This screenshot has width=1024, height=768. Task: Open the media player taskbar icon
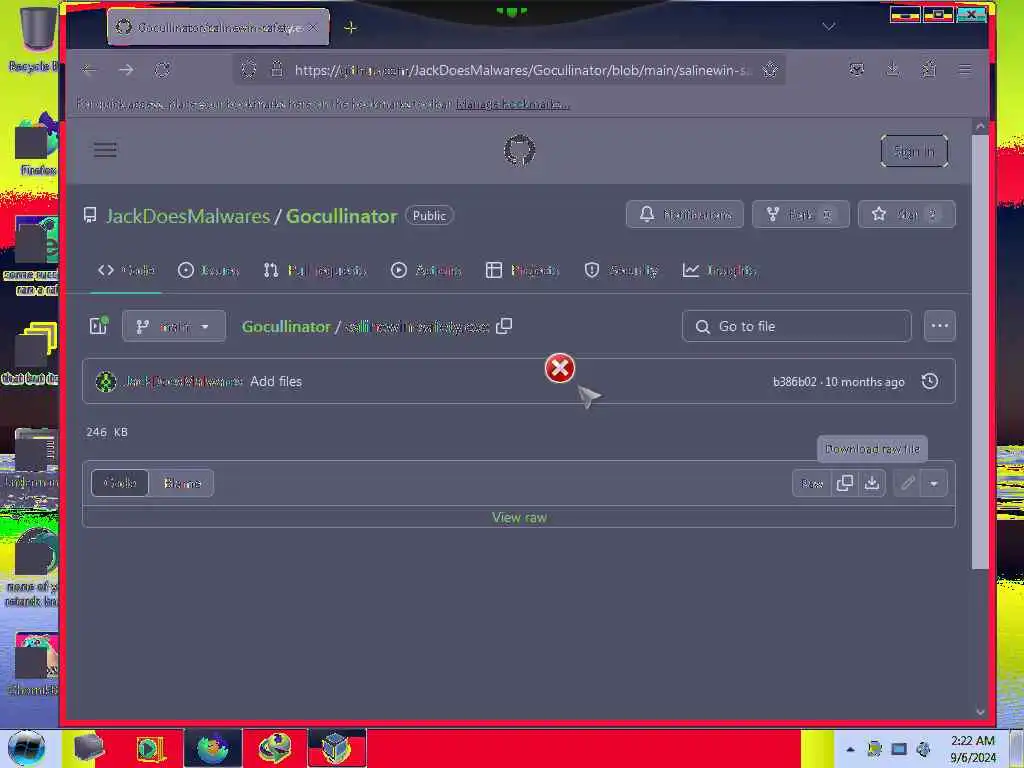click(151, 748)
